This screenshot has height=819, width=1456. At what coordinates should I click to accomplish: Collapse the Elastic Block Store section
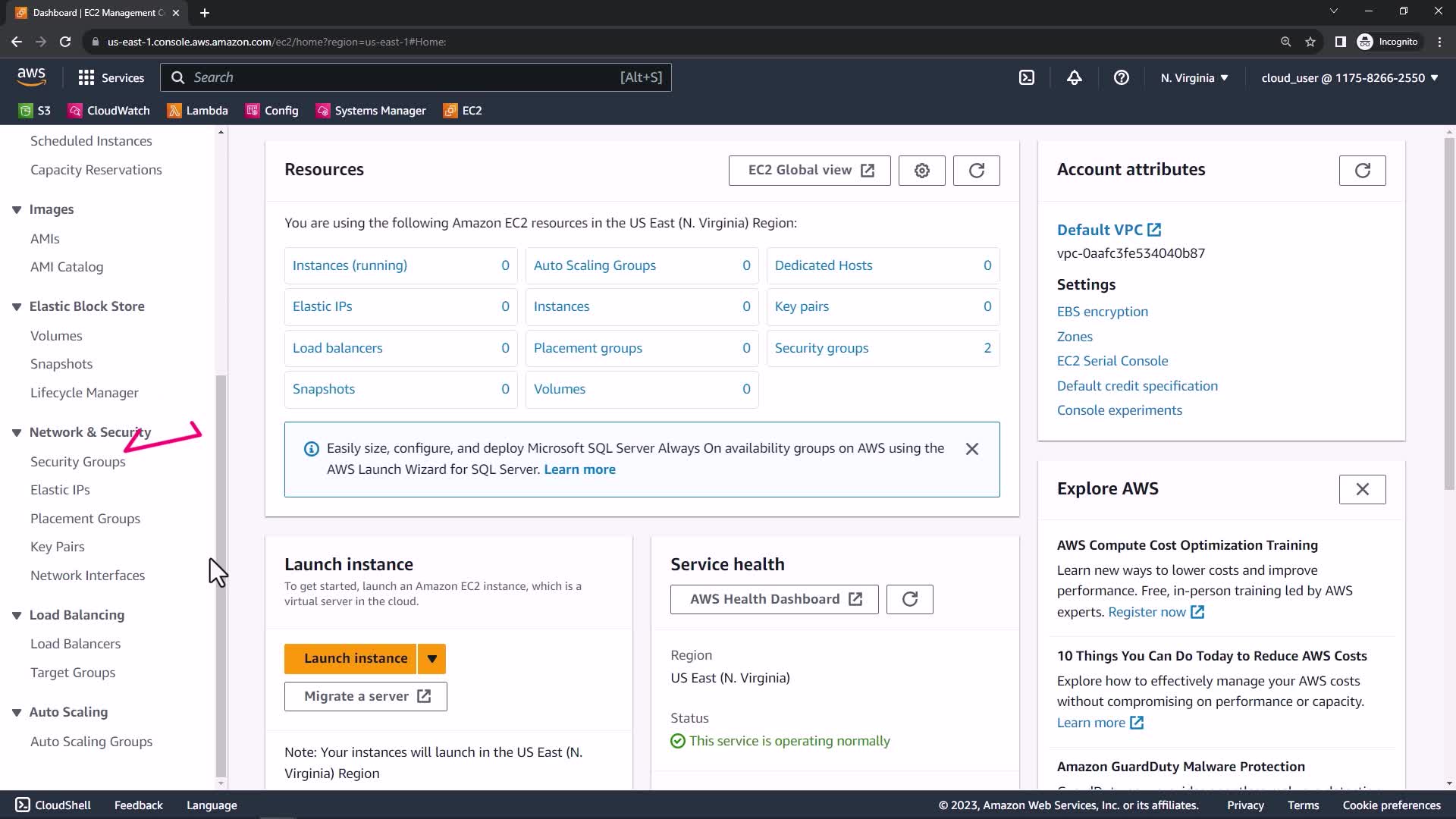17,306
